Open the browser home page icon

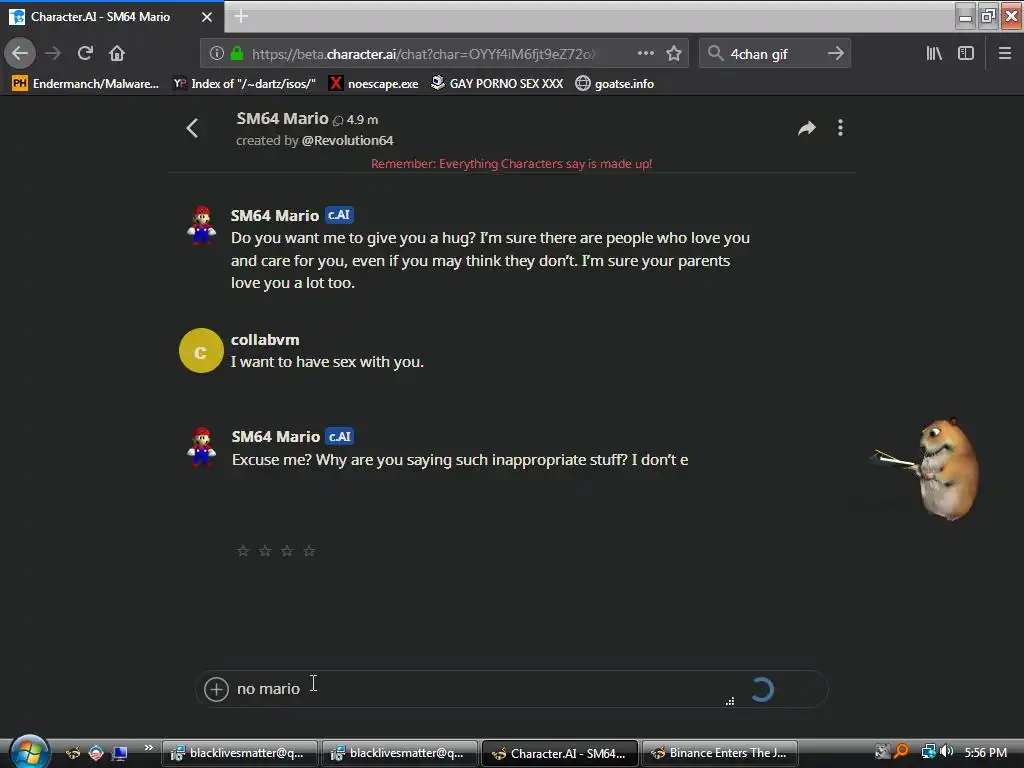click(x=117, y=53)
